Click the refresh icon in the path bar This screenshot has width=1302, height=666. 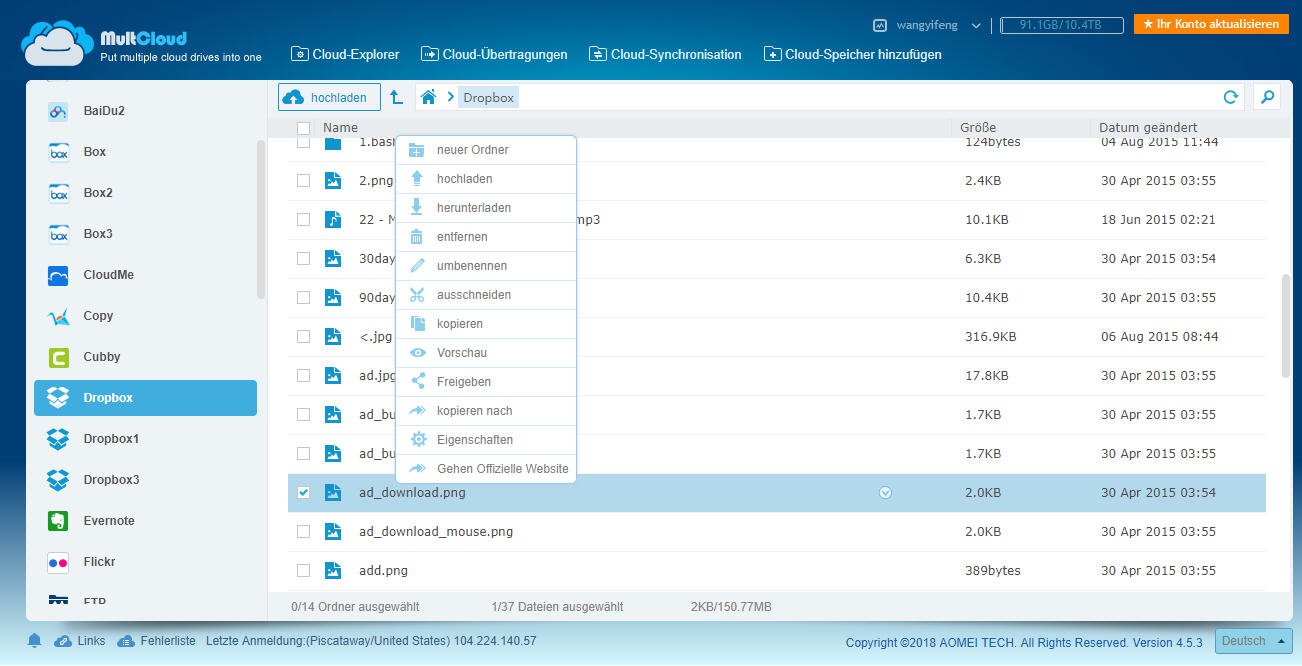point(1231,97)
